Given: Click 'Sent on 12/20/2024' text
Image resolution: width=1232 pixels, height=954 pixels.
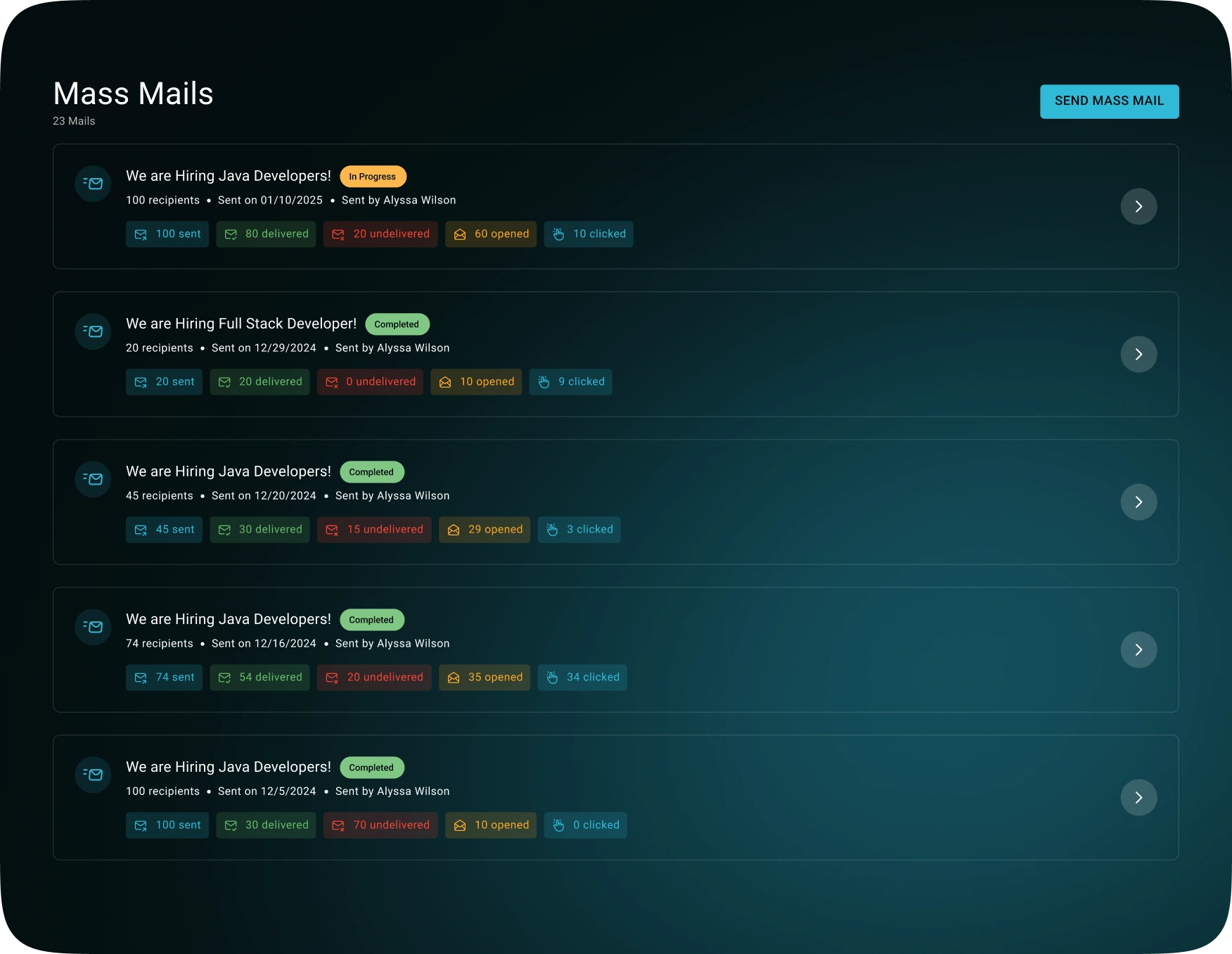Looking at the screenshot, I should coord(264,496).
